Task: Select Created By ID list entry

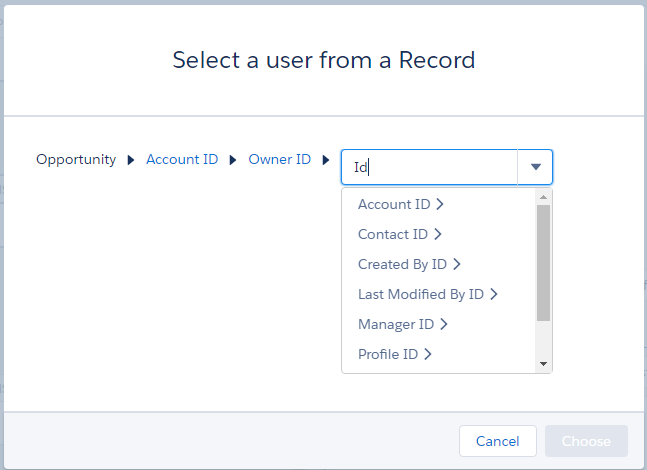Action: (x=402, y=264)
